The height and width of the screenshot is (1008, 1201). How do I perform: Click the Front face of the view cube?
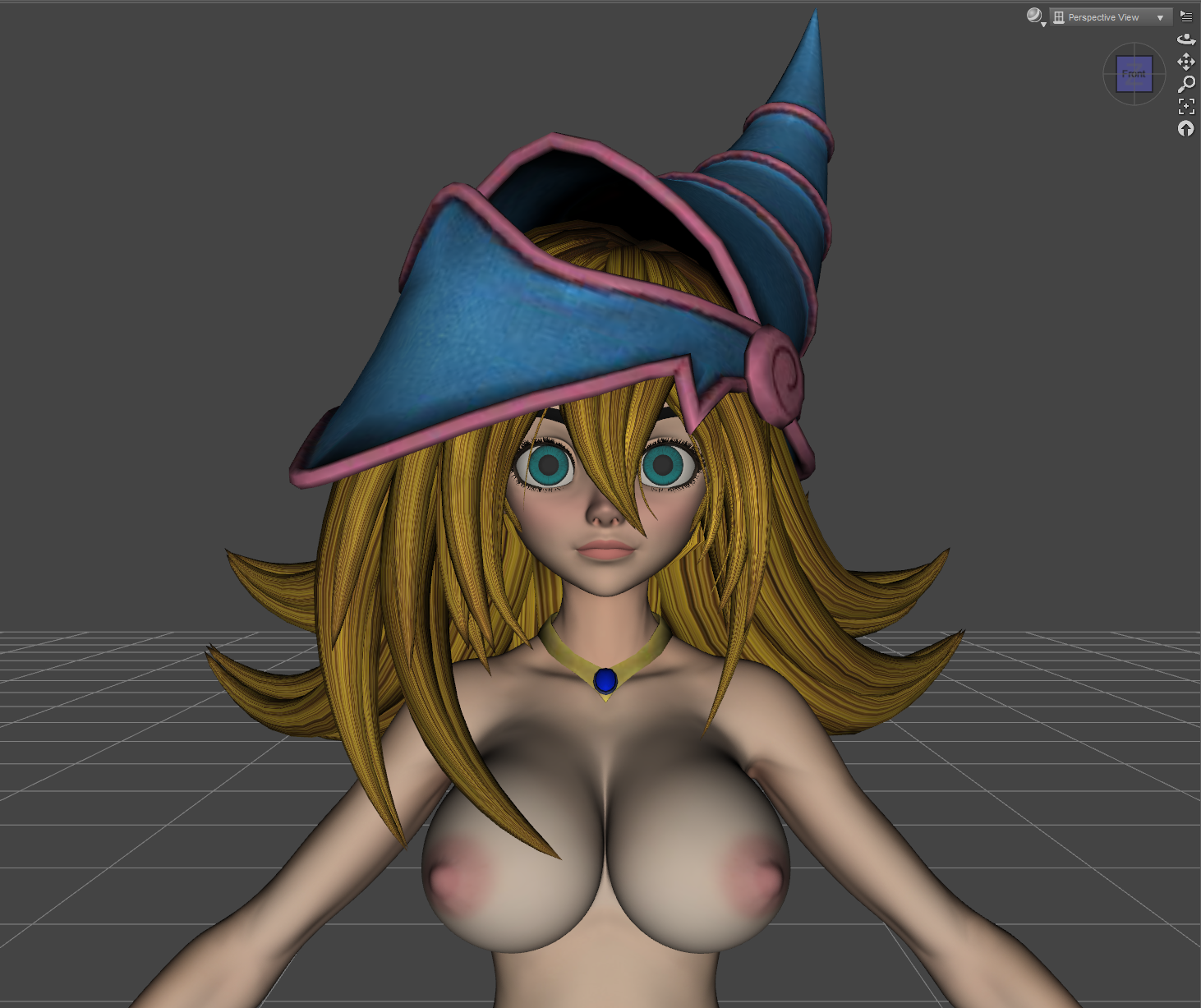(1134, 74)
